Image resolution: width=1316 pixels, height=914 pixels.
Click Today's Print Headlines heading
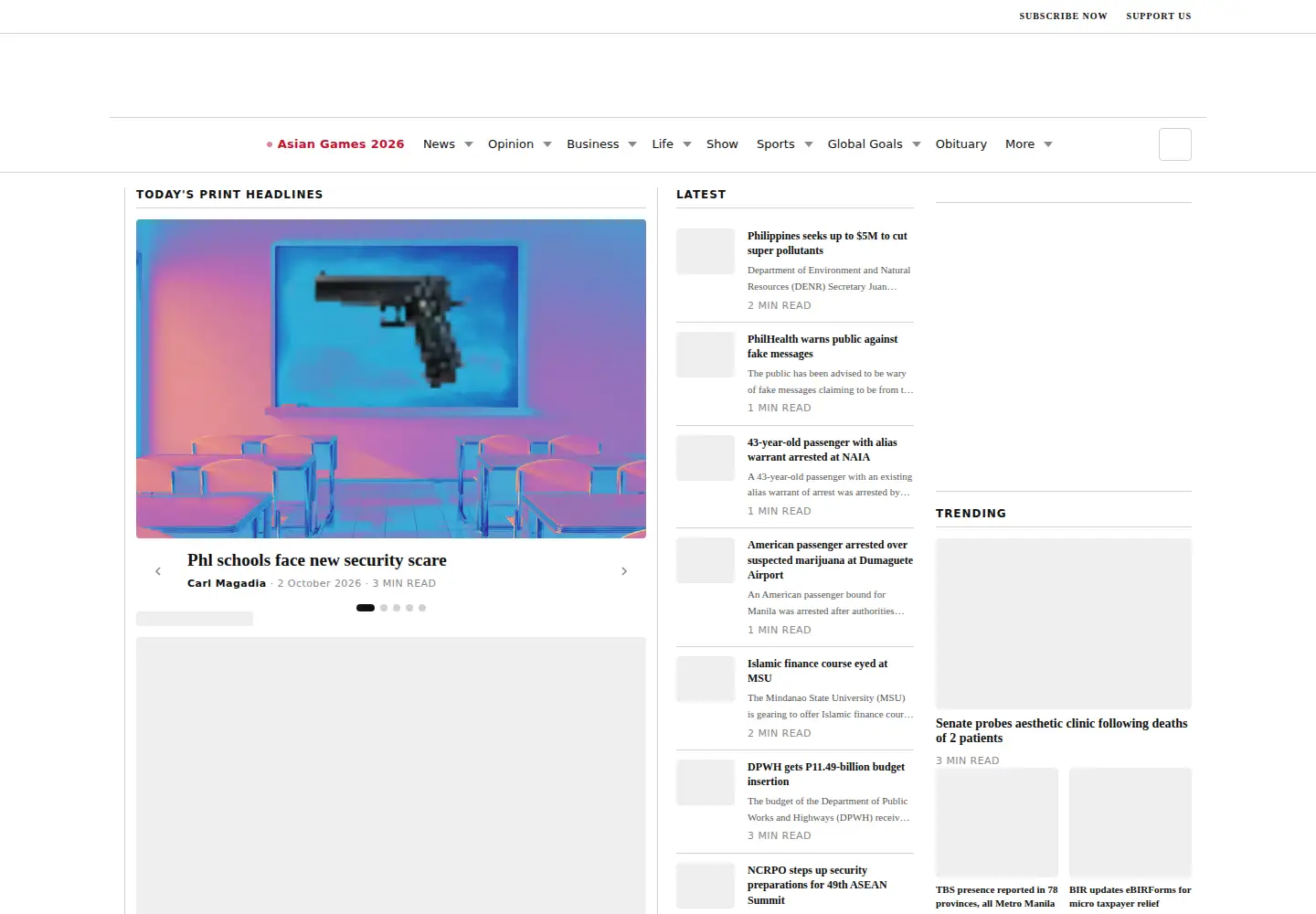(229, 195)
